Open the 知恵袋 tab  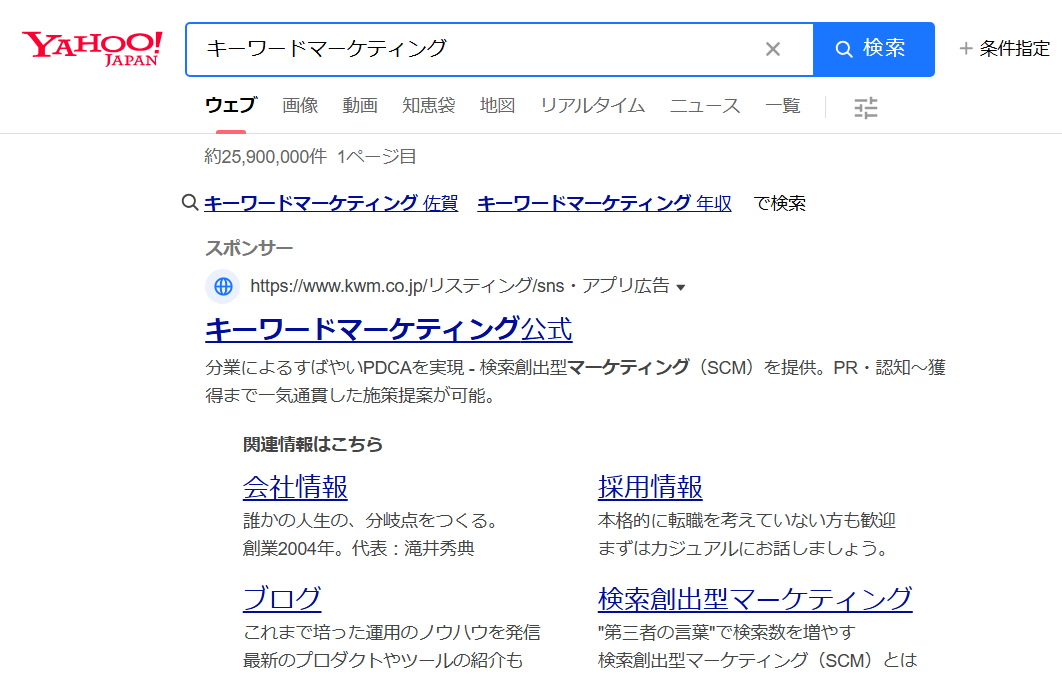tap(429, 106)
